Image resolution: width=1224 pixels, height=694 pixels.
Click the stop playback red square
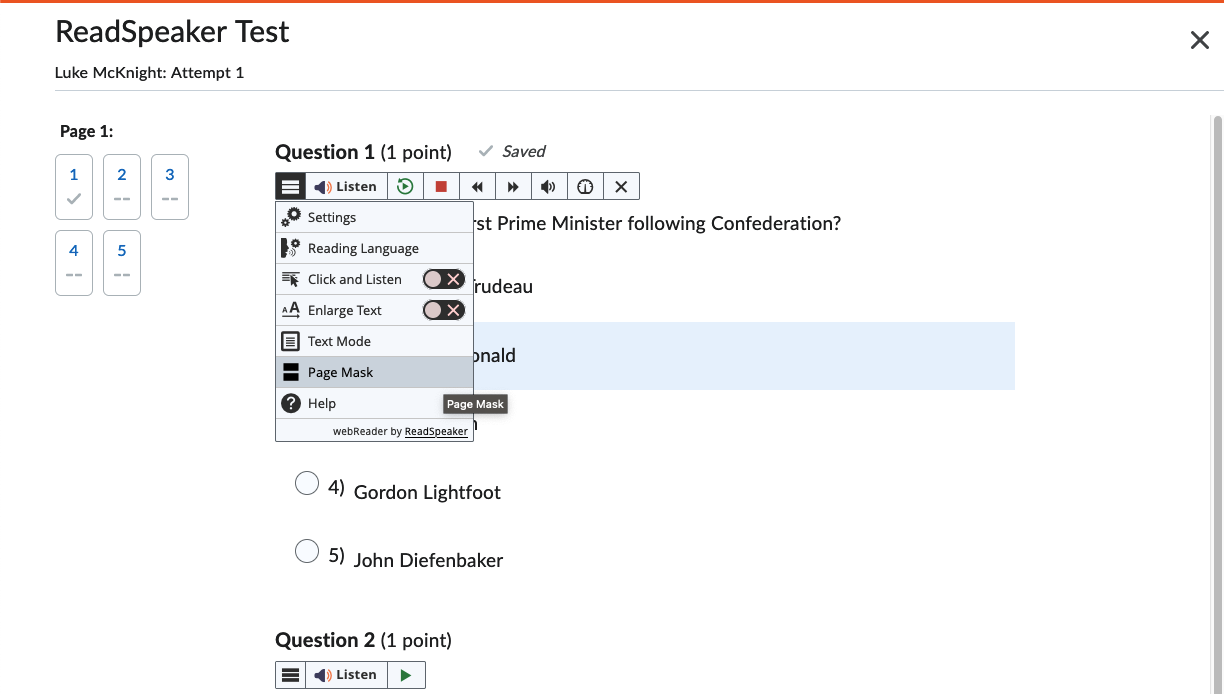pyautogui.click(x=441, y=186)
